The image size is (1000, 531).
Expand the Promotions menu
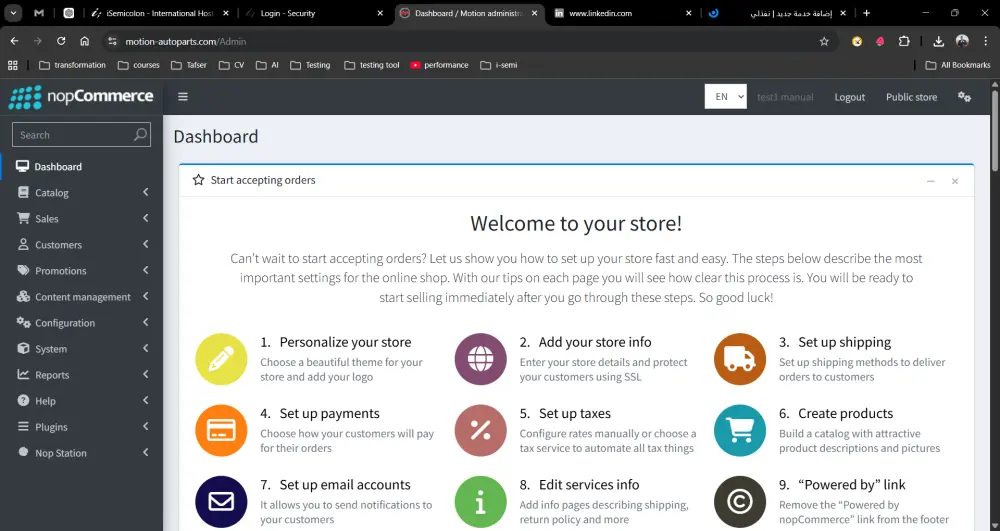pos(82,271)
